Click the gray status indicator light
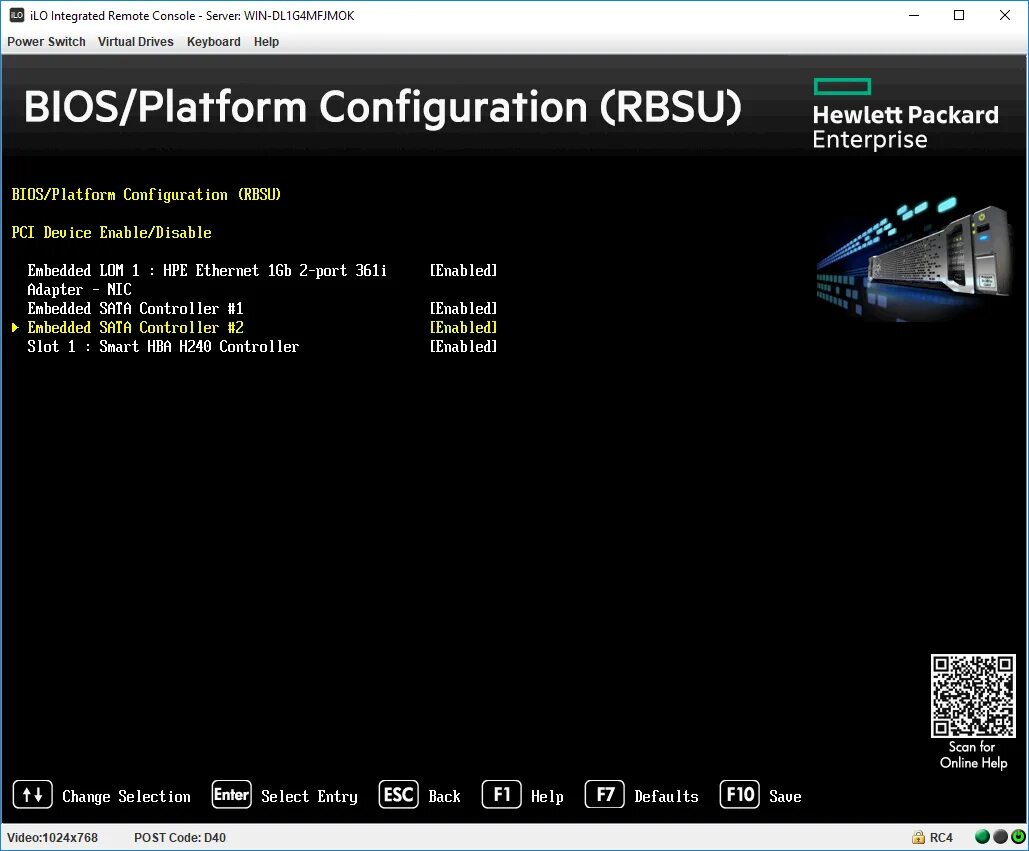The image size is (1029, 851). pyautogui.click(x=1000, y=837)
